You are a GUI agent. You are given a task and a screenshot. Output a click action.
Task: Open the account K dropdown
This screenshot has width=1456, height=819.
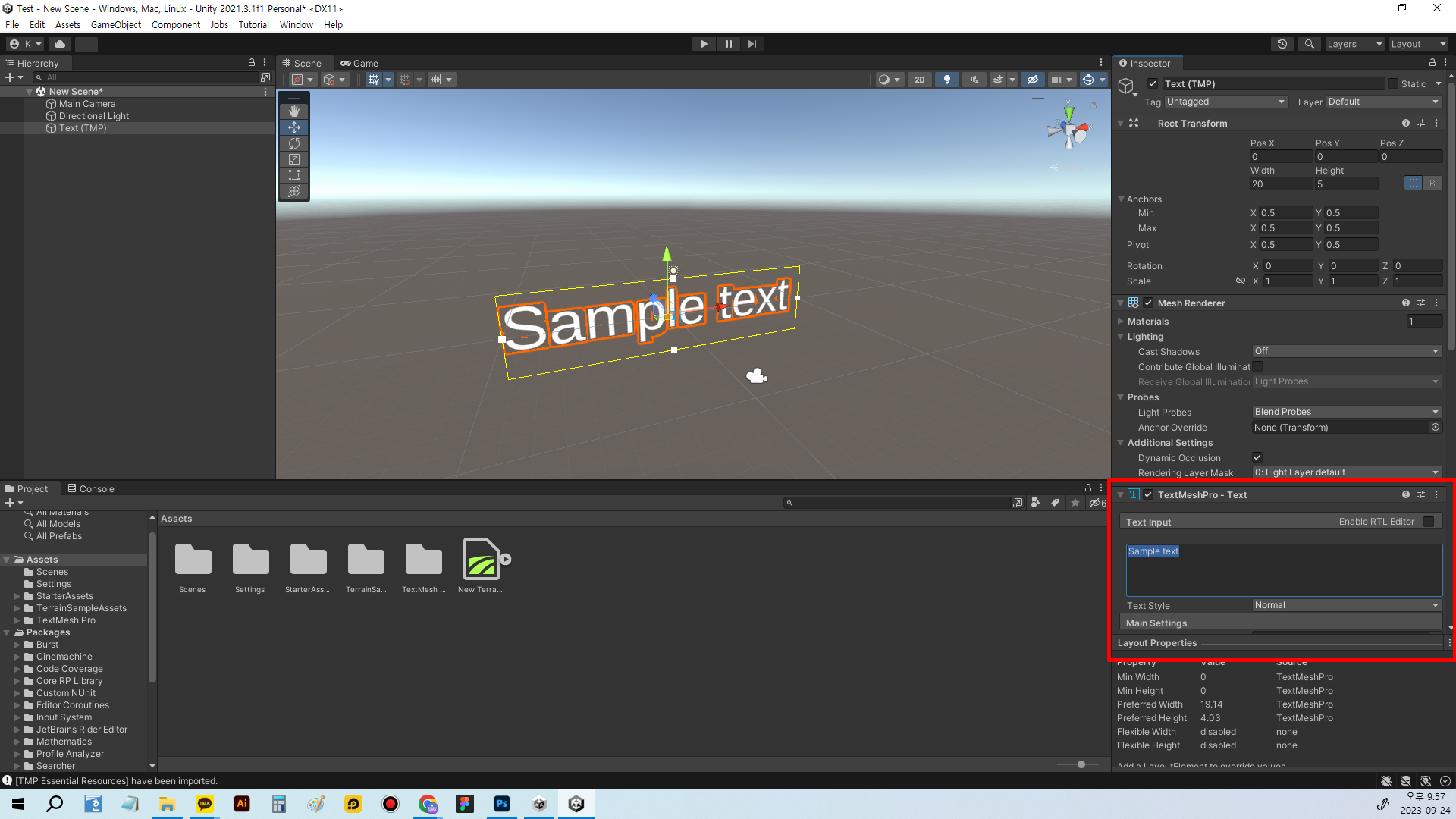(26, 44)
